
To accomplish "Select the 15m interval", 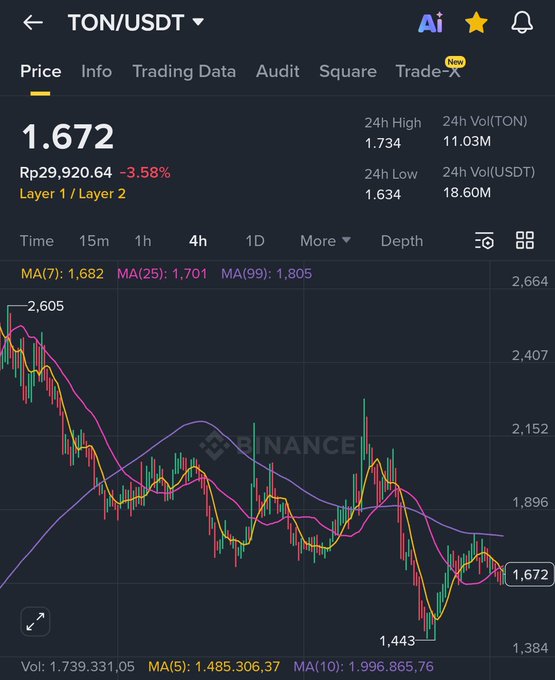I will [x=94, y=241].
